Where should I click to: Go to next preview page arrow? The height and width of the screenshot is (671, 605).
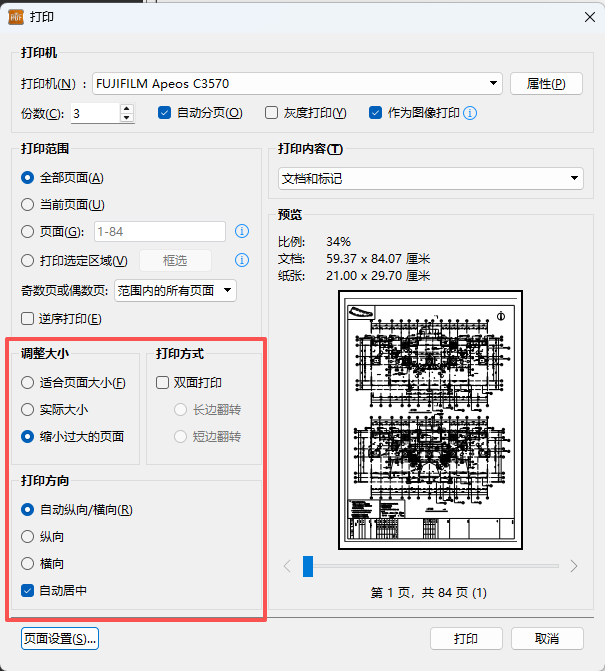pyautogui.click(x=574, y=566)
